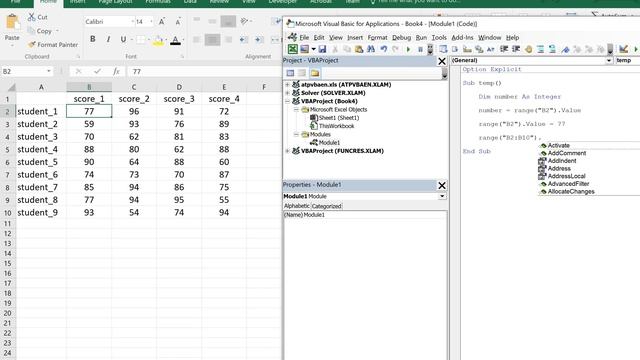Open the VBA Run menu

coord(421,38)
